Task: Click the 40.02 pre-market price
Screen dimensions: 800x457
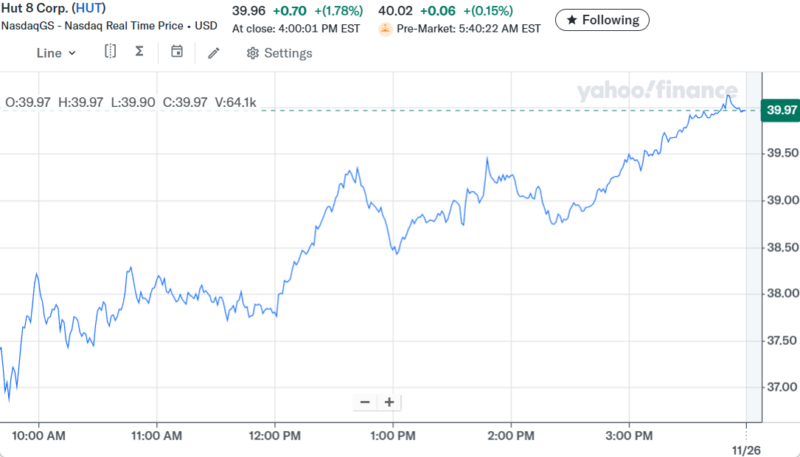Action: [x=395, y=11]
